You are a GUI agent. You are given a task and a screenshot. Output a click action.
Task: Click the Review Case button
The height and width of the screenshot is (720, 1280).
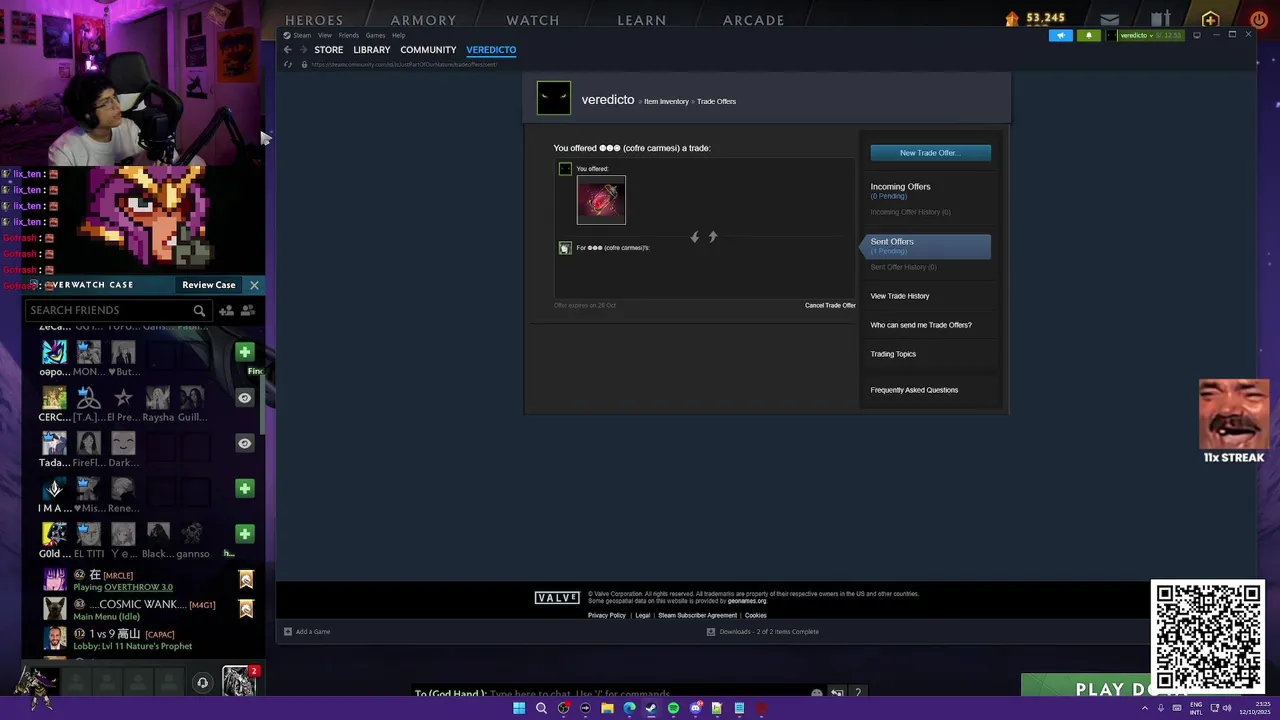pos(209,285)
